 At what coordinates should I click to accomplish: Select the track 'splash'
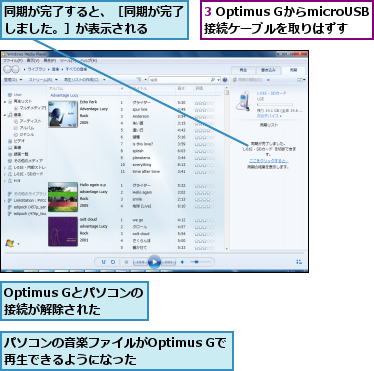(138, 151)
